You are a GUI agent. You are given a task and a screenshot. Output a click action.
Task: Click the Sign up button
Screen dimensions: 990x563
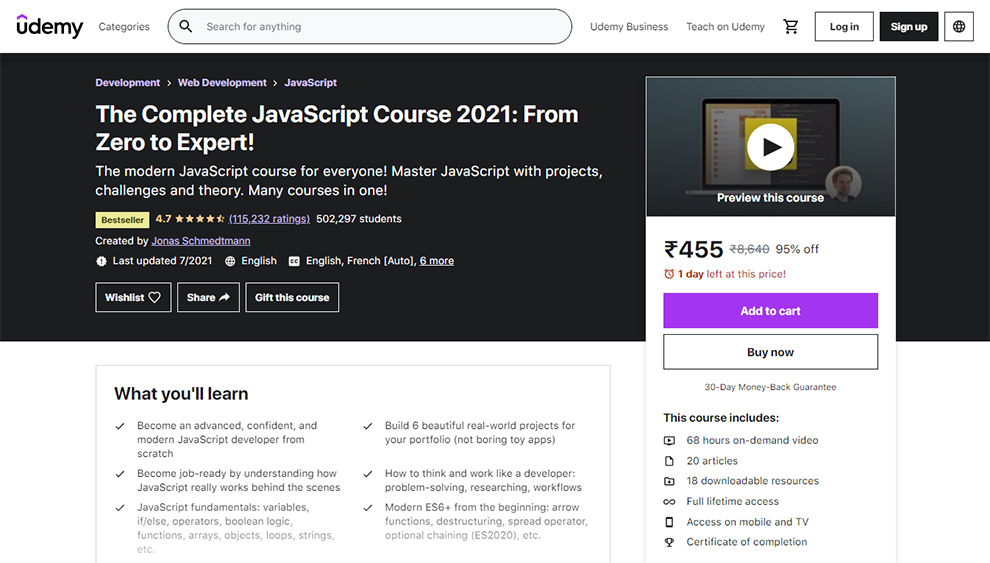coord(909,27)
